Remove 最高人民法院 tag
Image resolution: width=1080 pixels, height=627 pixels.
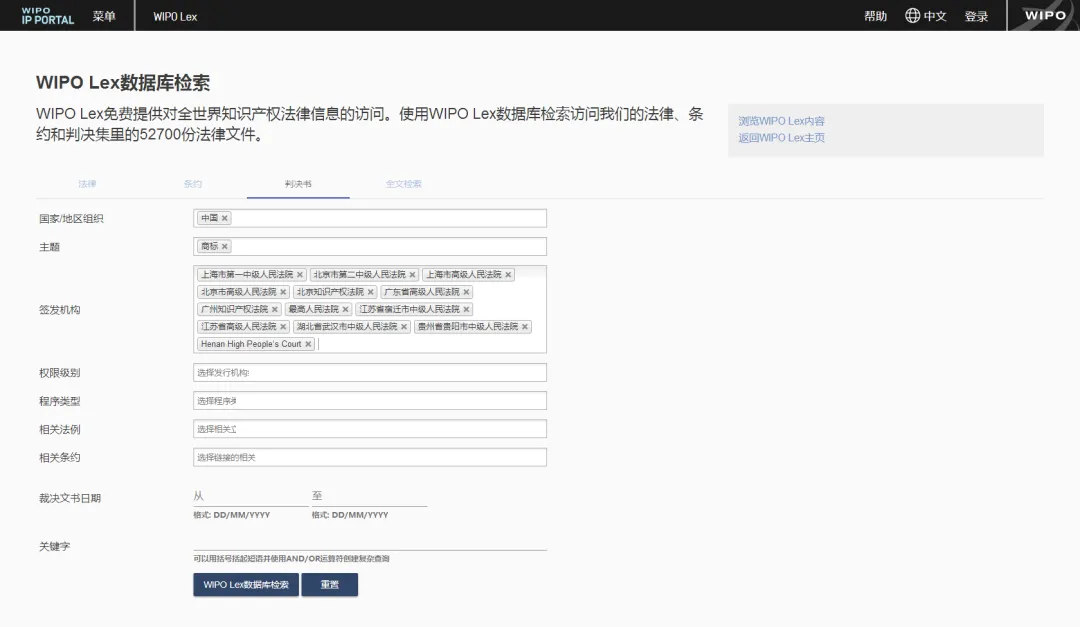(x=346, y=309)
